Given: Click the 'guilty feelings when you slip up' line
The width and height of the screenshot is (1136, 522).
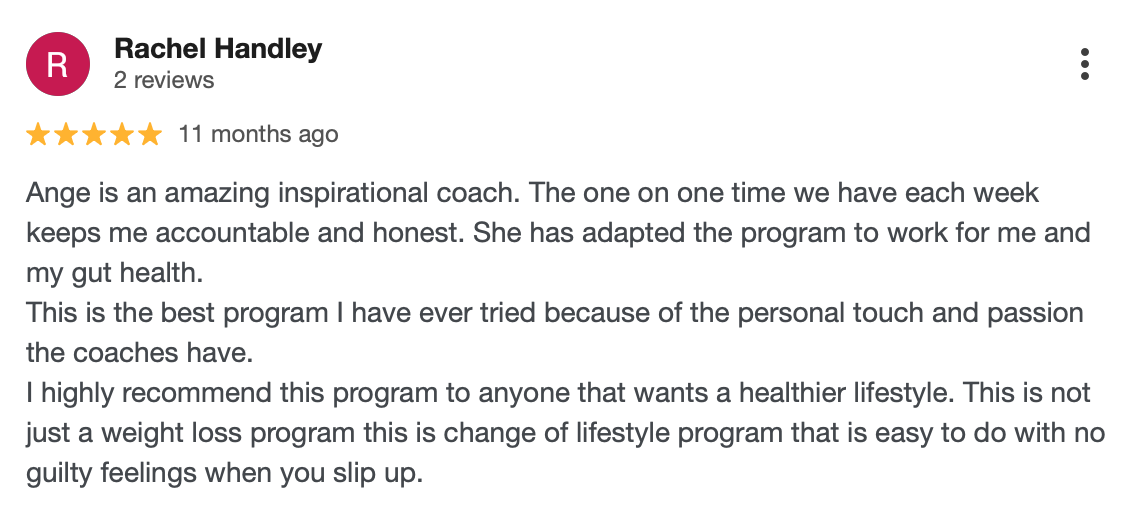Looking at the screenshot, I should [225, 472].
